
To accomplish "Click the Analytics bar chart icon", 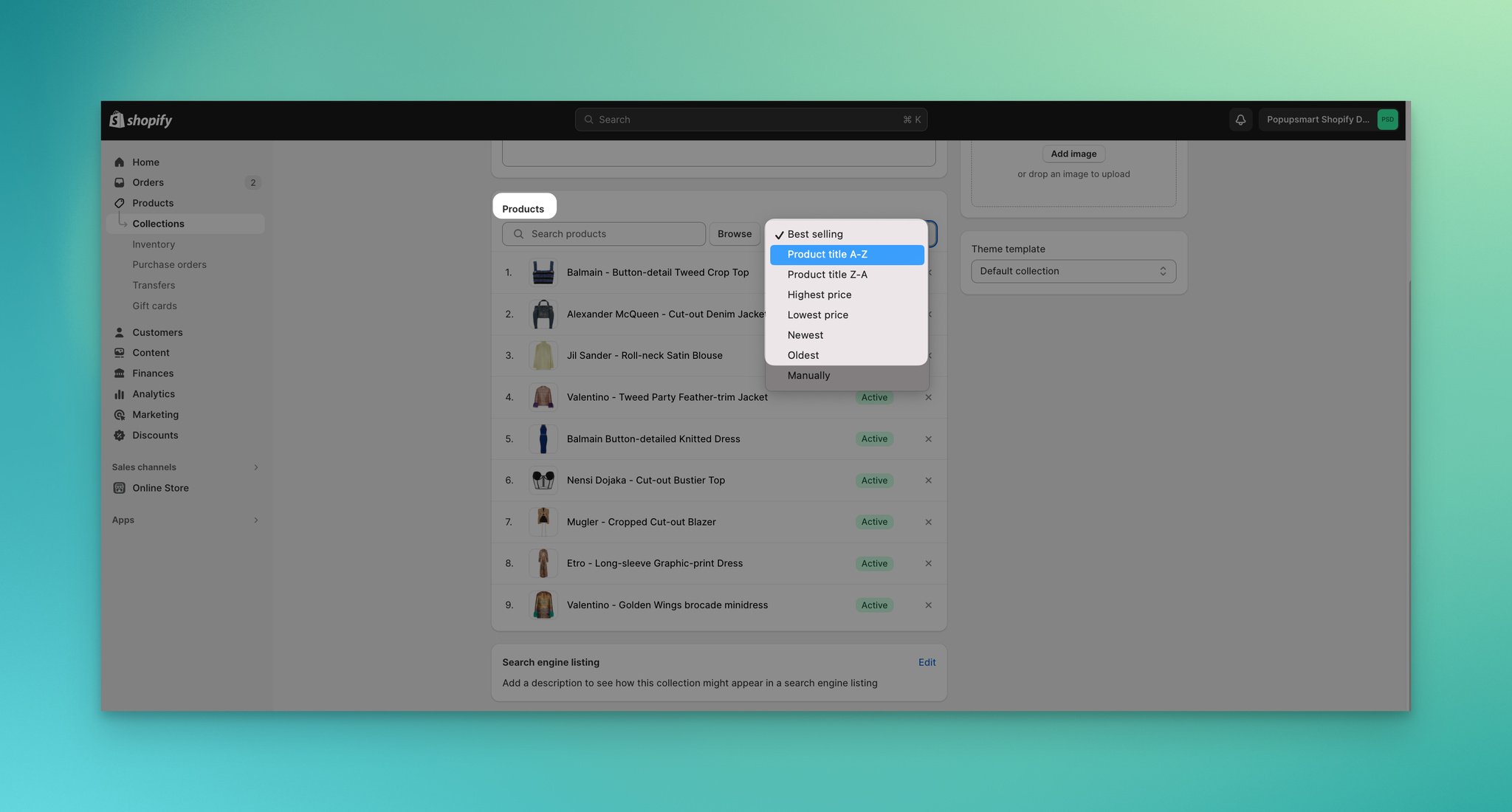I will coord(119,394).
